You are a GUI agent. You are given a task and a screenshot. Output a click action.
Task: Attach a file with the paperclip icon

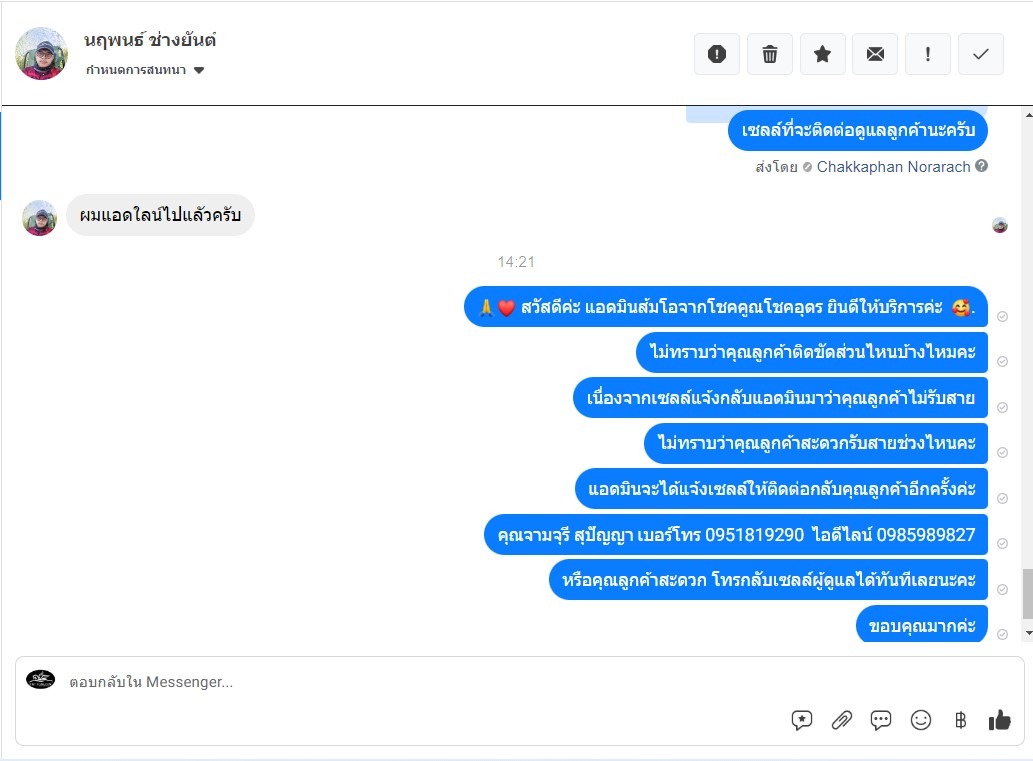click(841, 720)
